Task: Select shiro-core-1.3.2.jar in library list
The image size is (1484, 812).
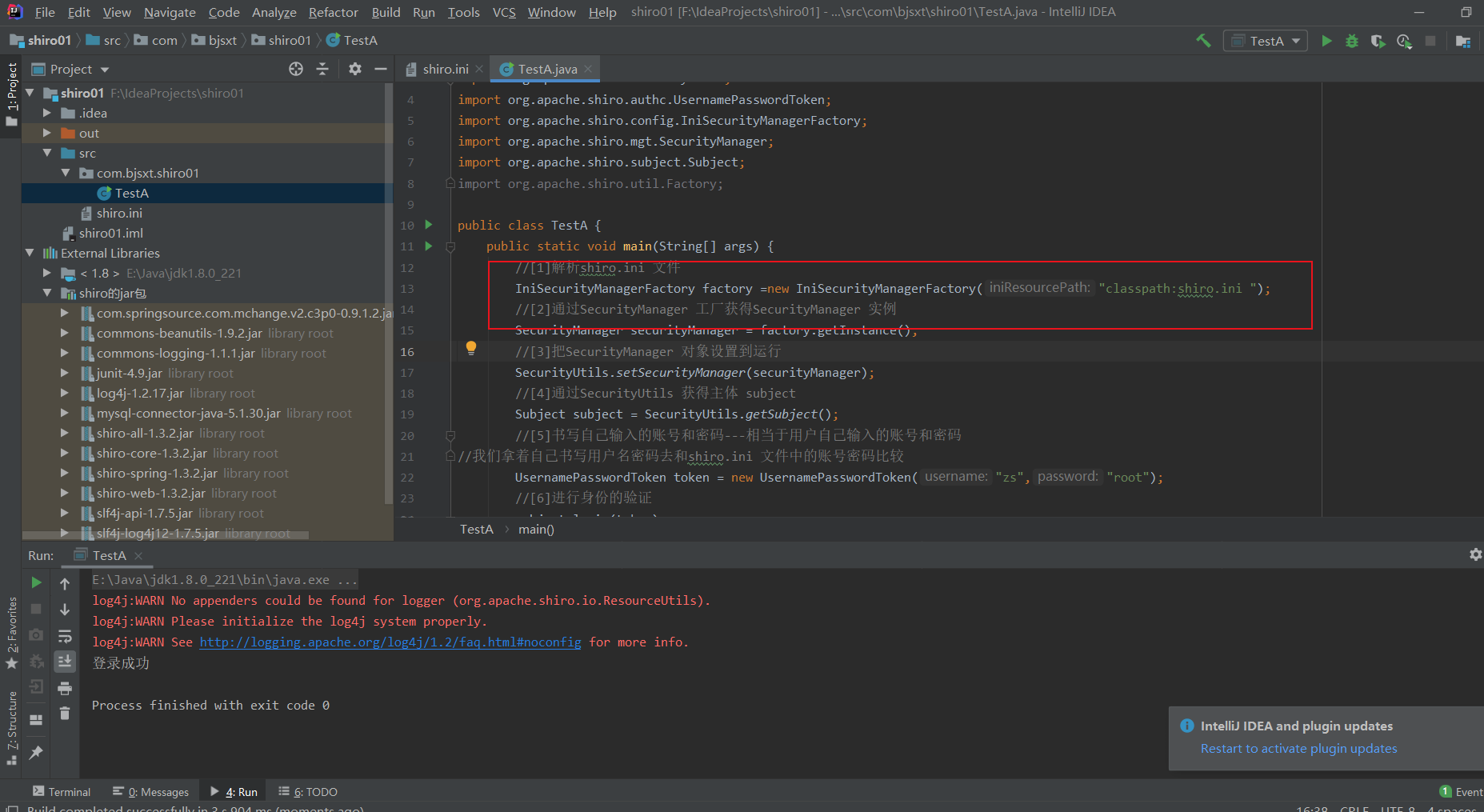Action: tap(152, 453)
